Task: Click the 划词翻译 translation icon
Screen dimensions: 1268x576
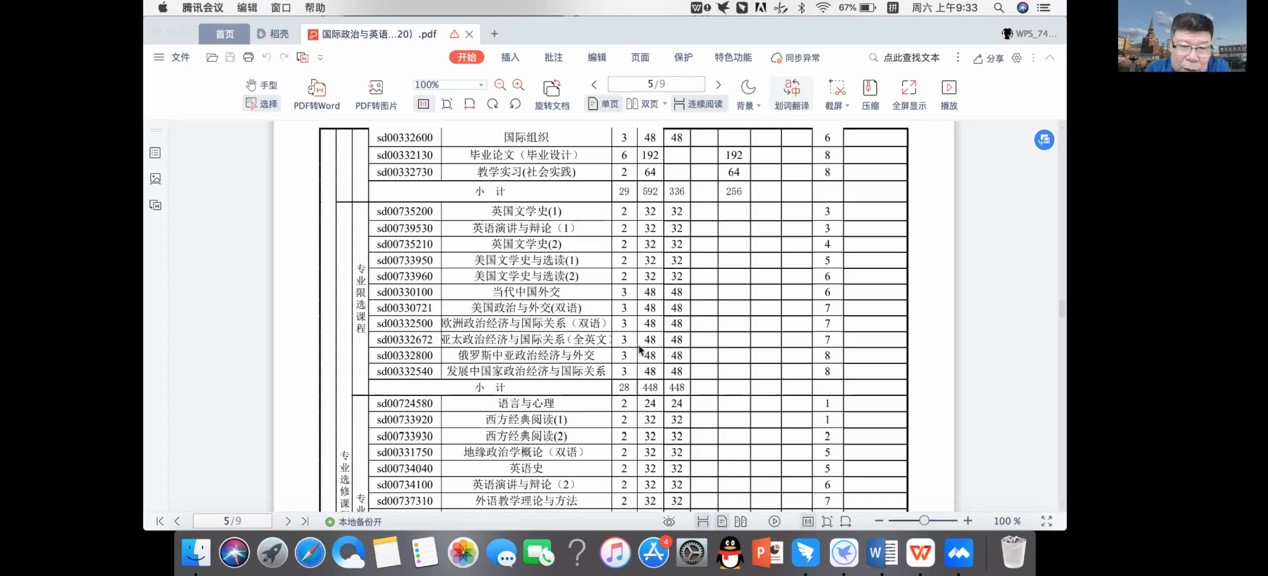Action: (x=791, y=88)
